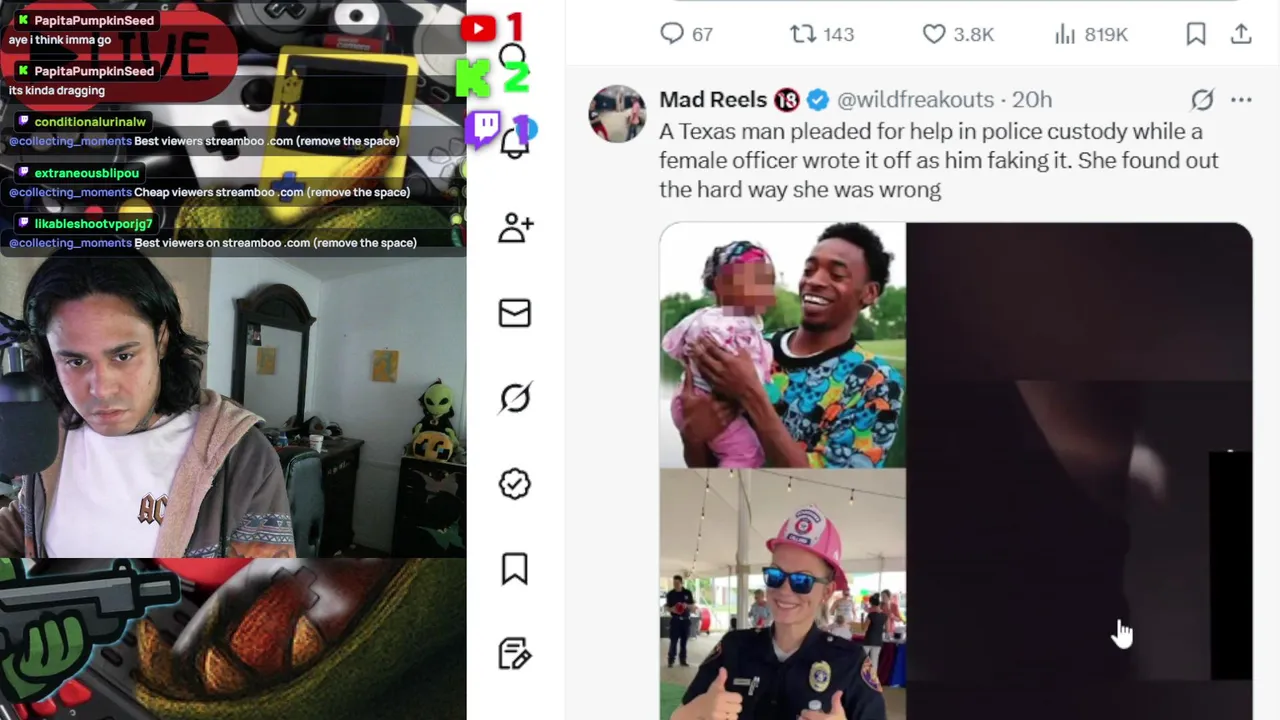
Task: Open the man holding baby photo
Action: pyautogui.click(x=782, y=345)
